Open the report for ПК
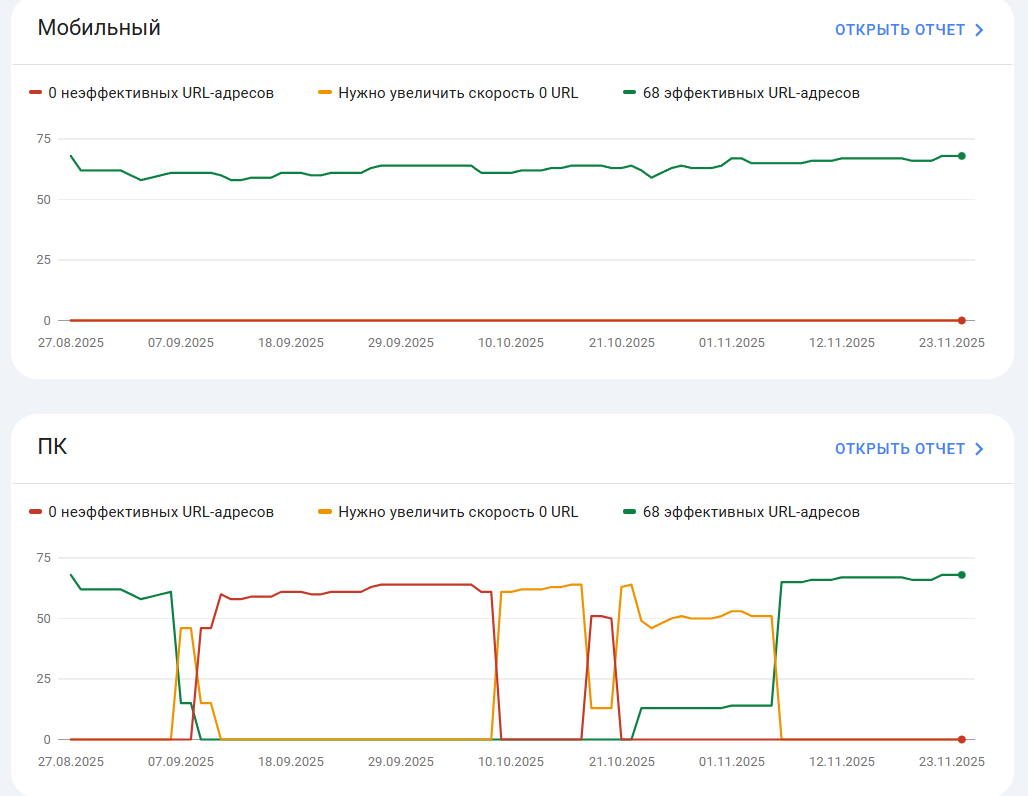The width and height of the screenshot is (1028, 796). pos(900,449)
